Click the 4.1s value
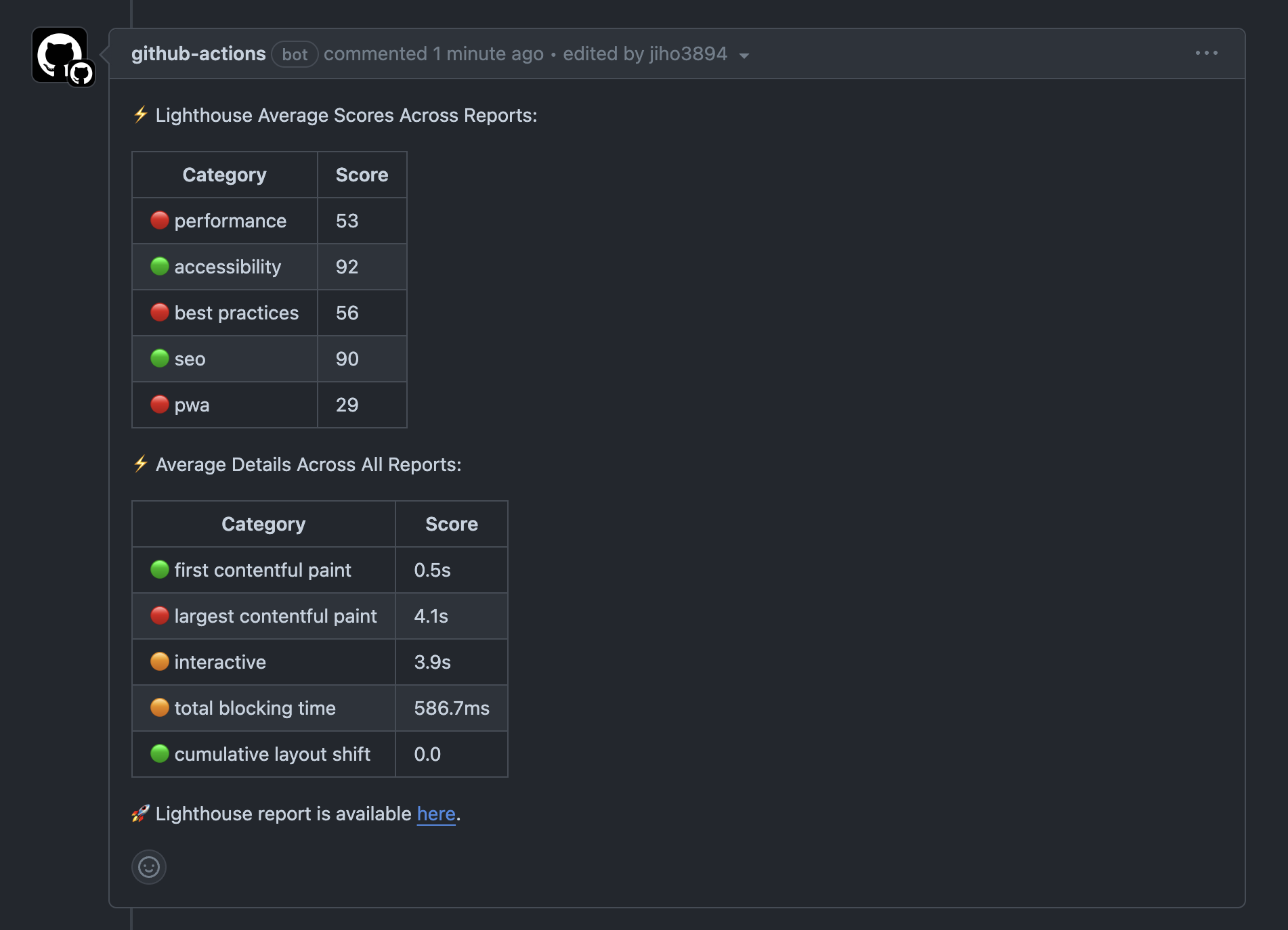Screen dimensions: 1288x930 431,616
